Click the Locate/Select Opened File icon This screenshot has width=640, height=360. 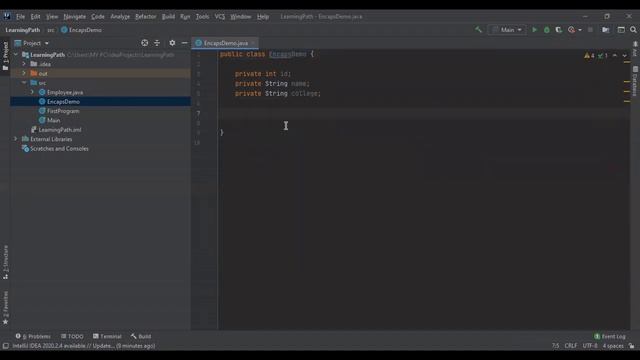[144, 43]
